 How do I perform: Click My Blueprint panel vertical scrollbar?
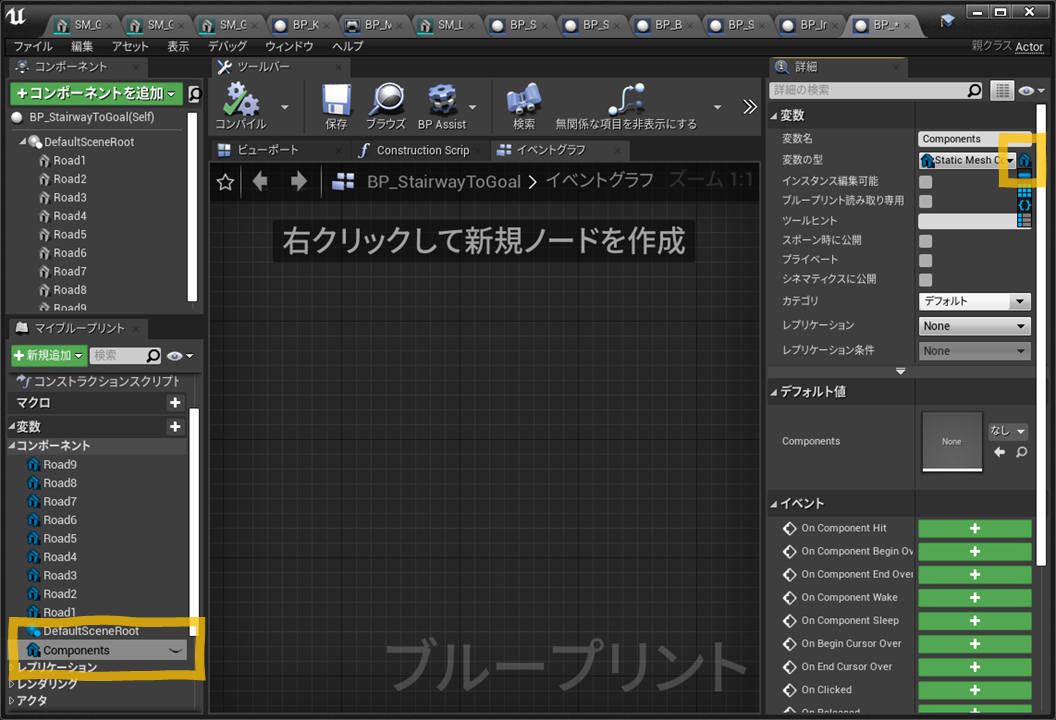click(193, 522)
